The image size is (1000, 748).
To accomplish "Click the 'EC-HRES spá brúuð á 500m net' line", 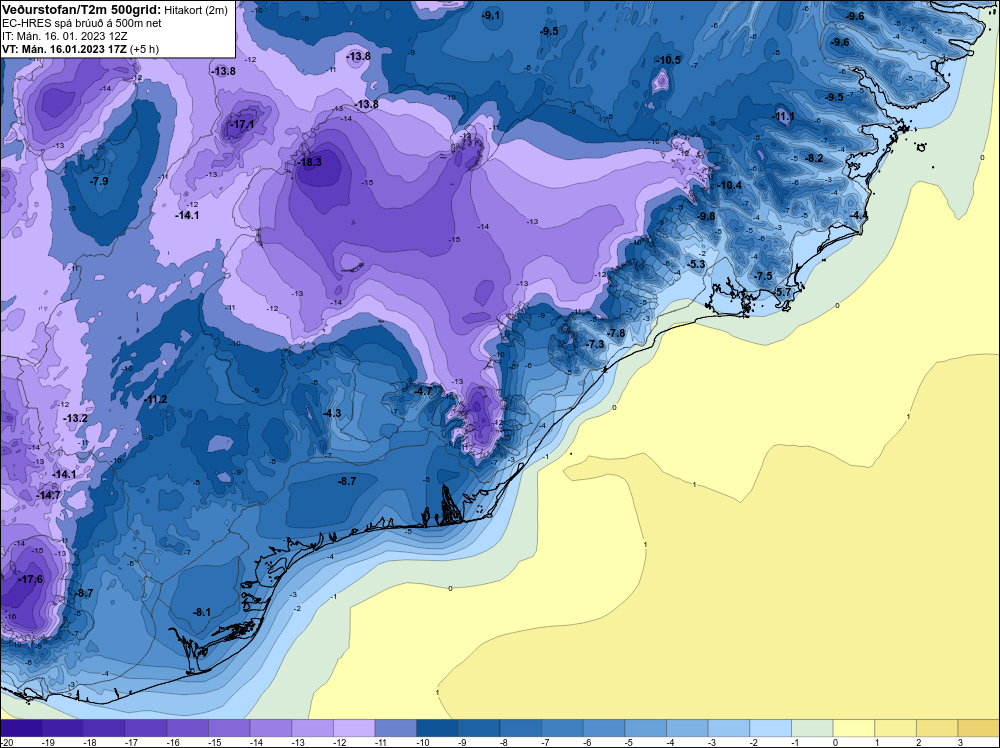I will (x=81, y=23).
